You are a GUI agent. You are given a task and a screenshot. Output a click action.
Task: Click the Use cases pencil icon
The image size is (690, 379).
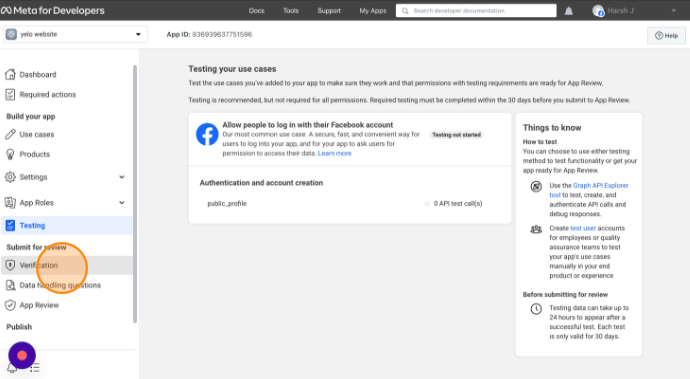click(x=10, y=134)
